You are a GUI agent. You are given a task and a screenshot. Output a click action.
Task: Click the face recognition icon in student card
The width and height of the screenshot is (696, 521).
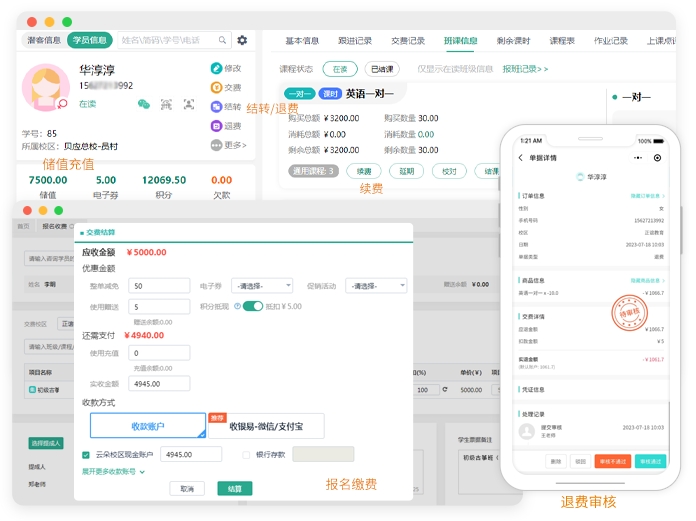(x=189, y=104)
